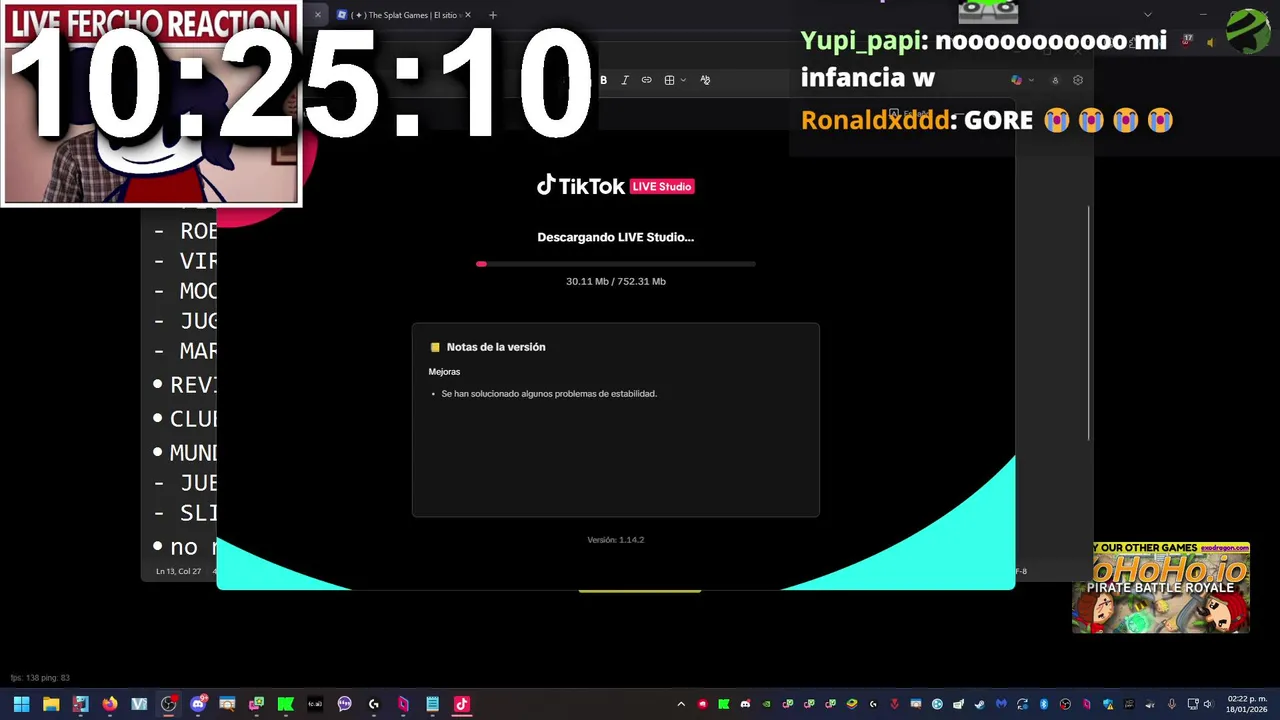1280x720 pixels.
Task: Open the HoHoHo.io pirate game ad
Action: [x=1161, y=588]
